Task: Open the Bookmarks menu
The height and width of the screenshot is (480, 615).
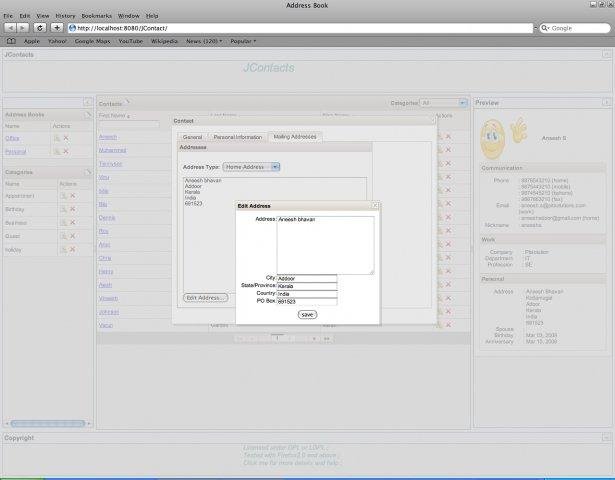Action: click(96, 16)
